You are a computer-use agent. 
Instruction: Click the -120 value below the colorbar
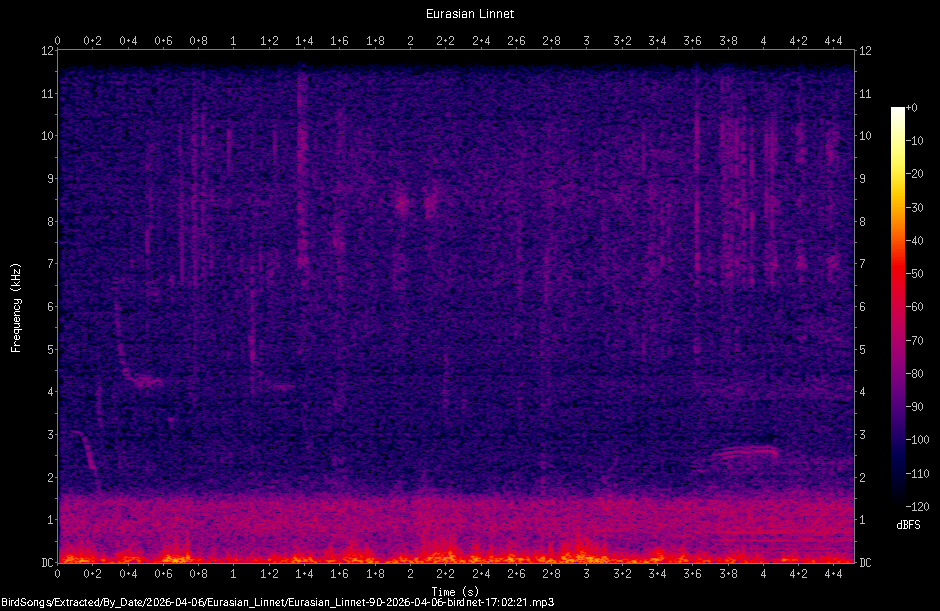918,506
